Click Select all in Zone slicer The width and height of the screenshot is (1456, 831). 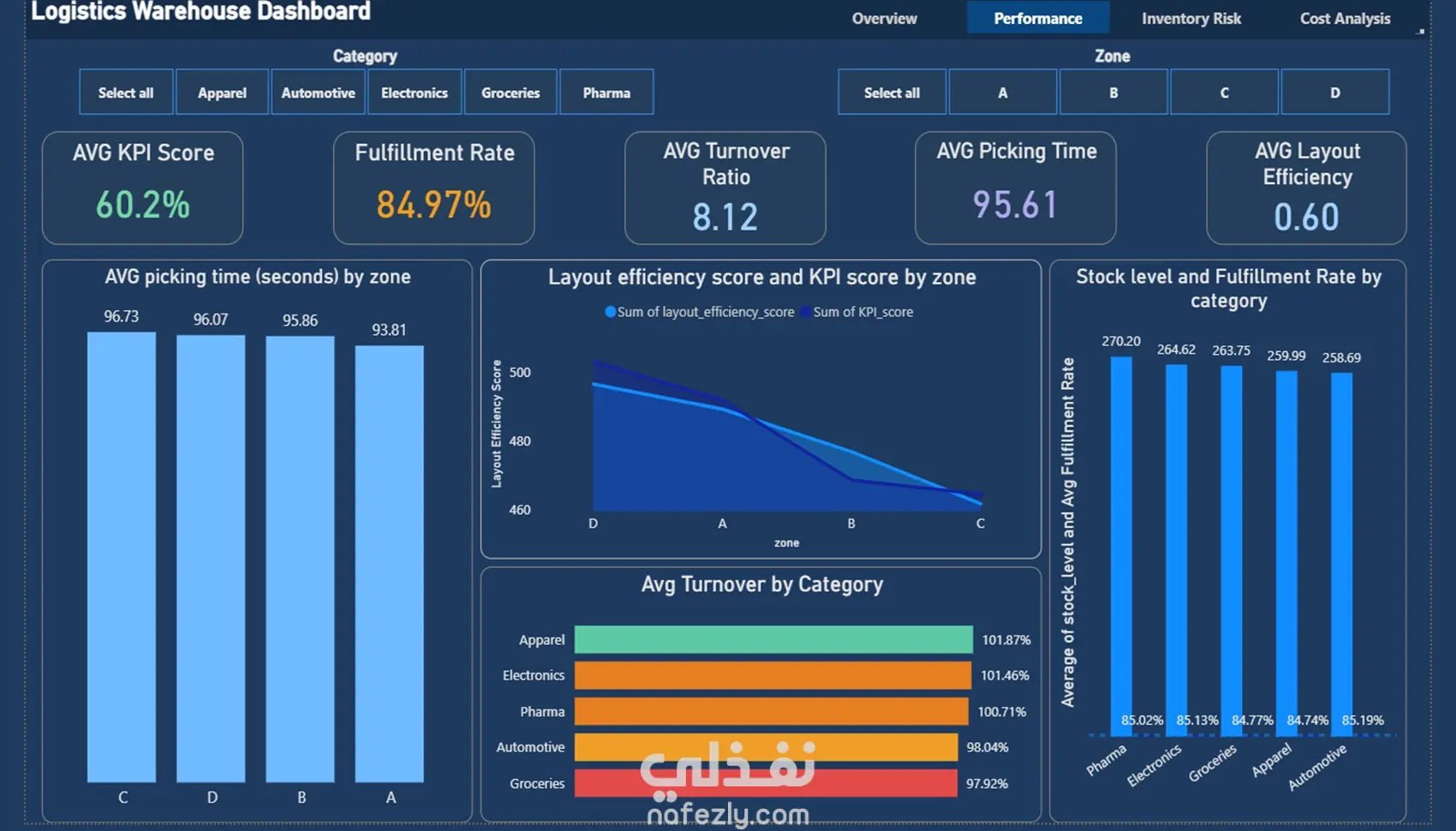(892, 92)
